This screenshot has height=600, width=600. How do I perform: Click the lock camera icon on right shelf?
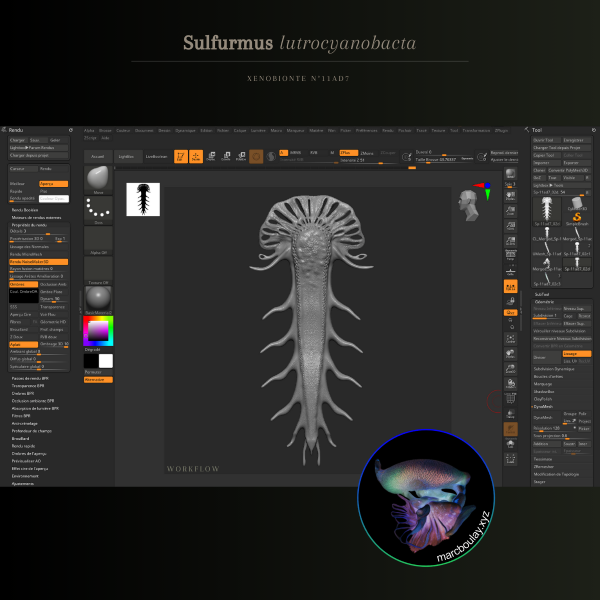[x=510, y=301]
